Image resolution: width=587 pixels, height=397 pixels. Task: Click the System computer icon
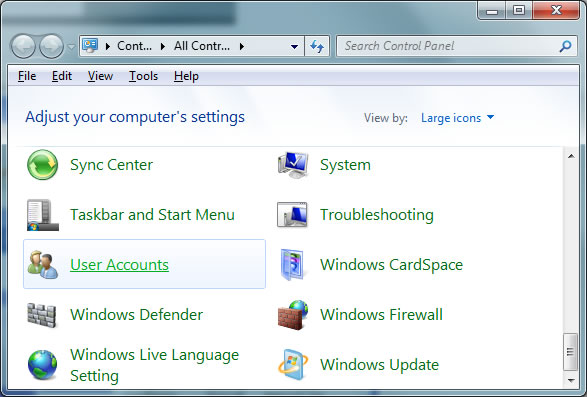pos(293,165)
